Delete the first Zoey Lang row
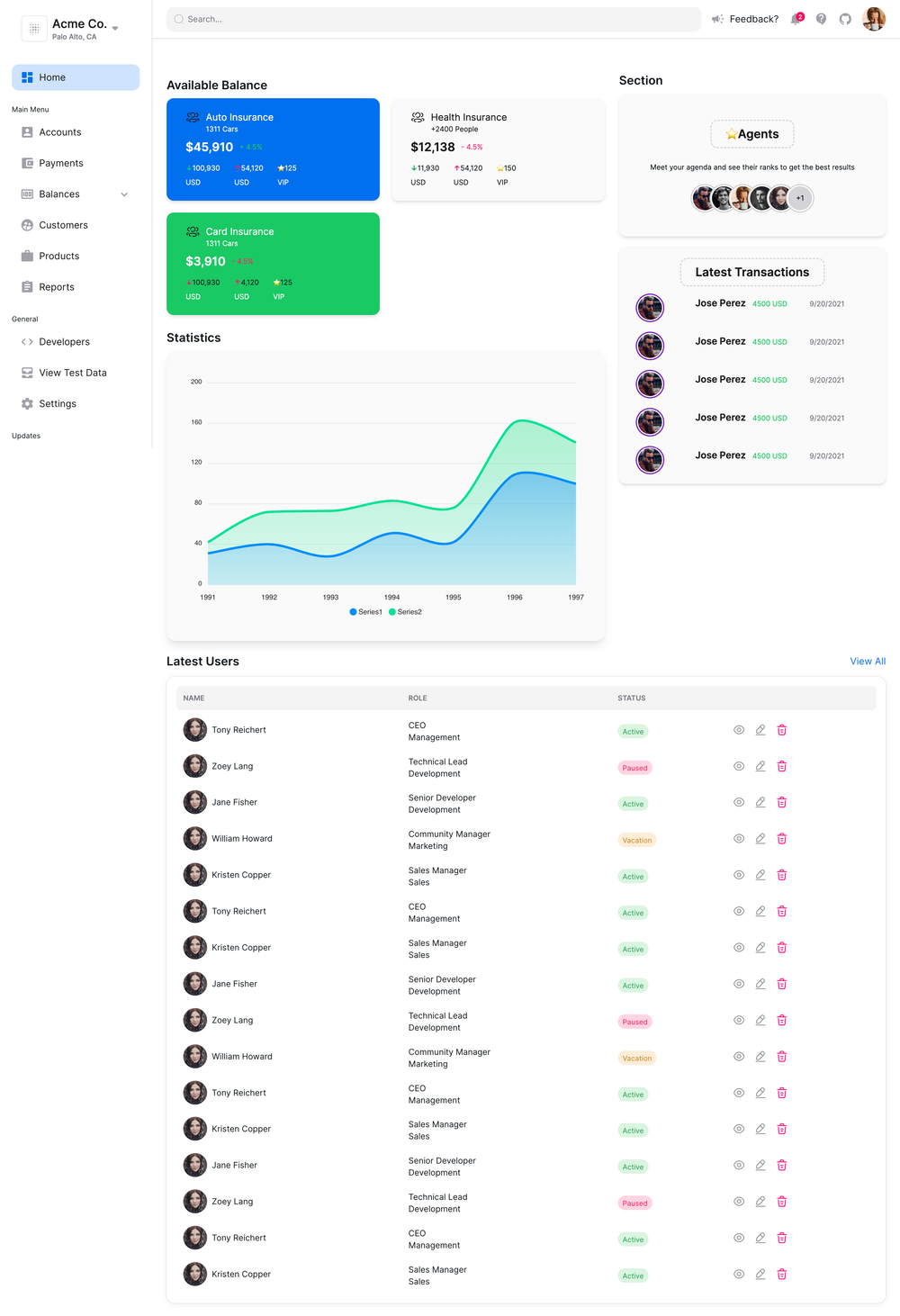 pyautogui.click(x=782, y=766)
